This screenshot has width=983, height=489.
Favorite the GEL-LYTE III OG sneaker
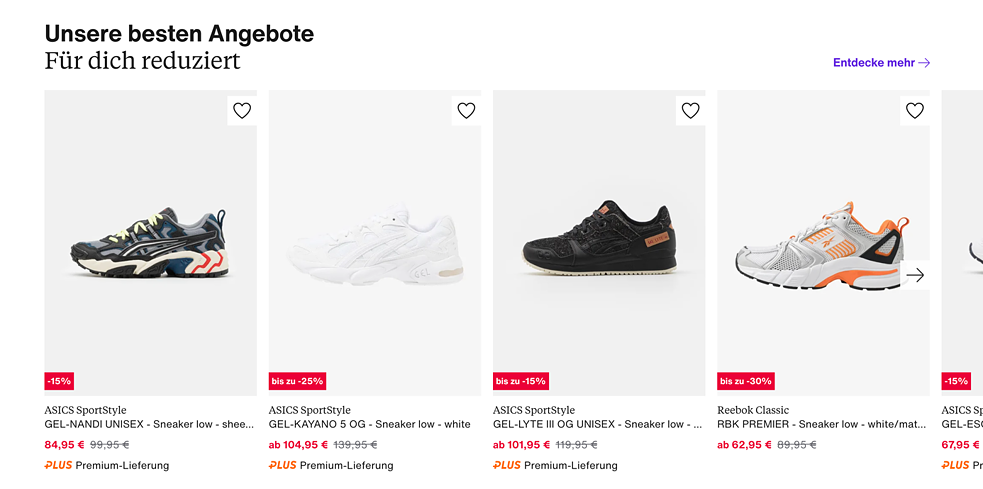click(x=690, y=111)
